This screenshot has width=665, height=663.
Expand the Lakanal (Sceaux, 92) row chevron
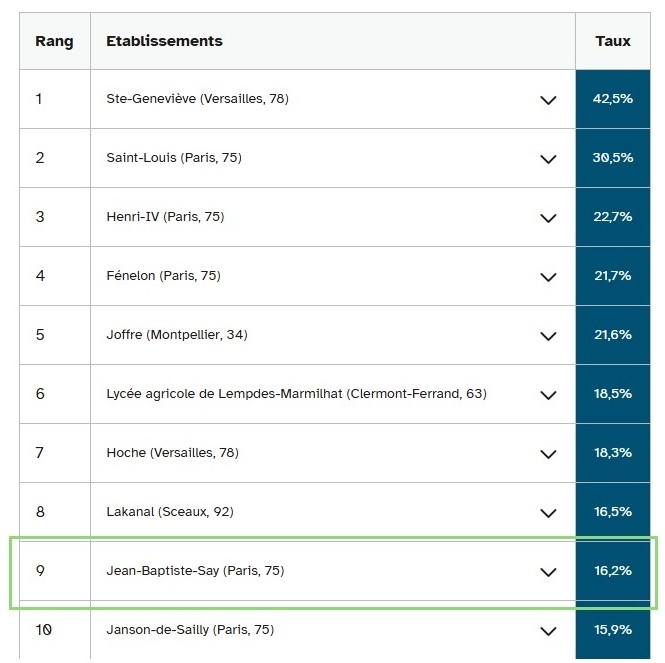coord(547,513)
